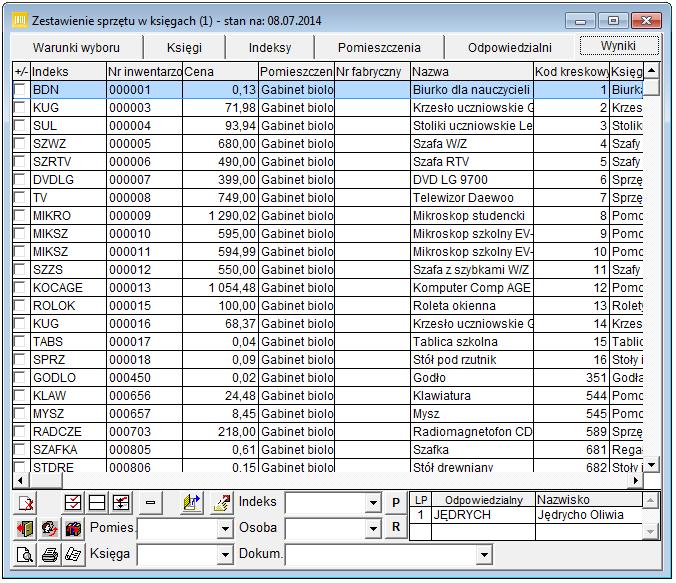Click inside the Pomies. input field

point(177,528)
